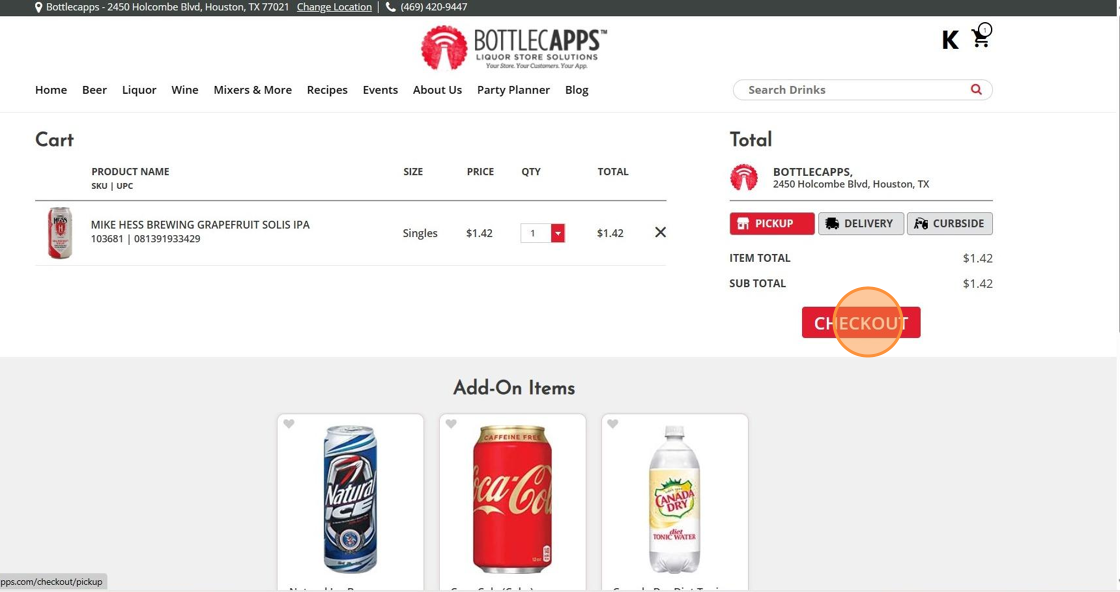Click the PRODUCT NAME column header
Screen dimensions: 1120x592
pyautogui.click(x=130, y=171)
